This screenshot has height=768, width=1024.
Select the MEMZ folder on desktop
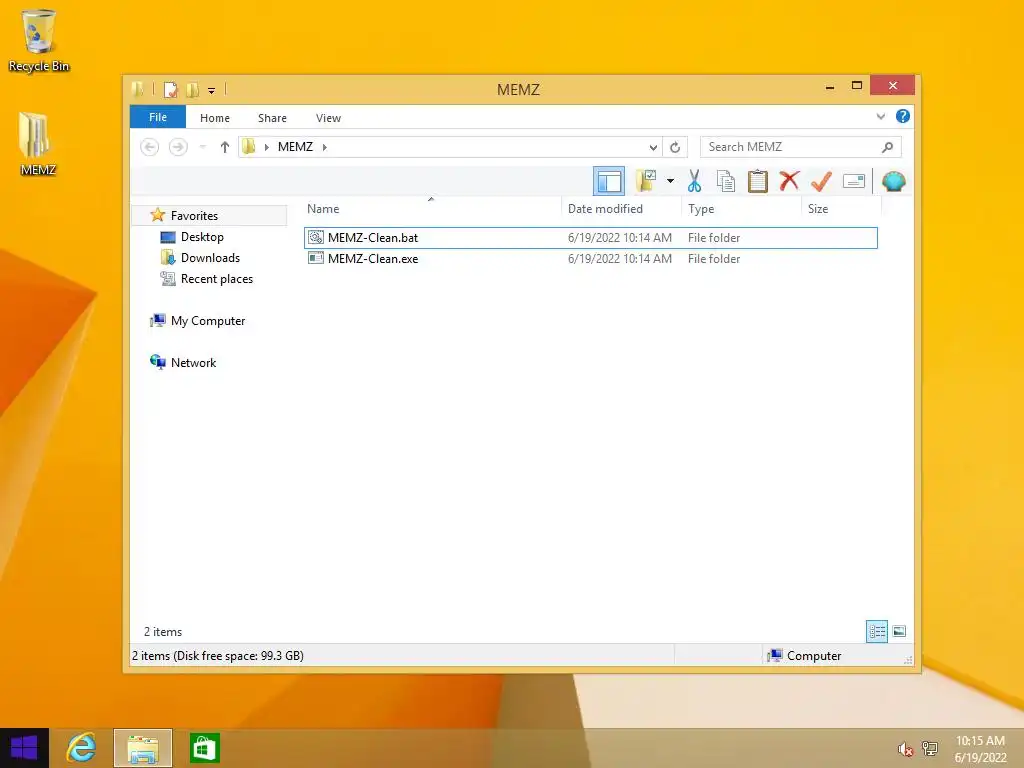point(37,145)
